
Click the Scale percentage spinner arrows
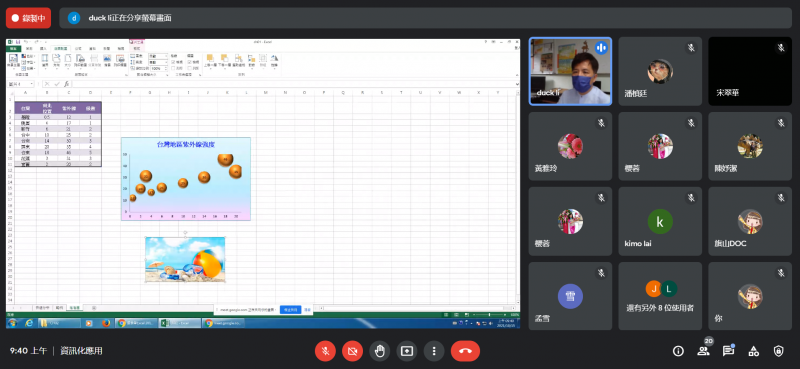166,68
